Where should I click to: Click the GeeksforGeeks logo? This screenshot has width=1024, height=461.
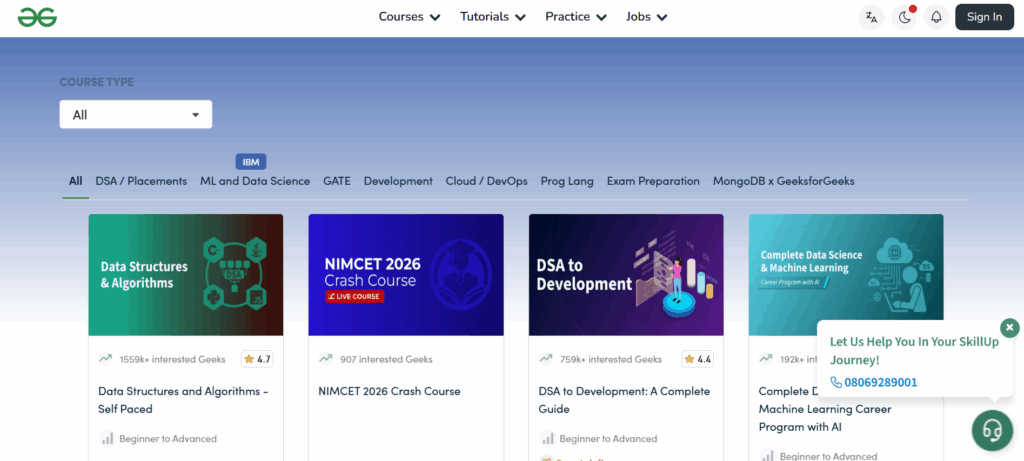(x=37, y=17)
